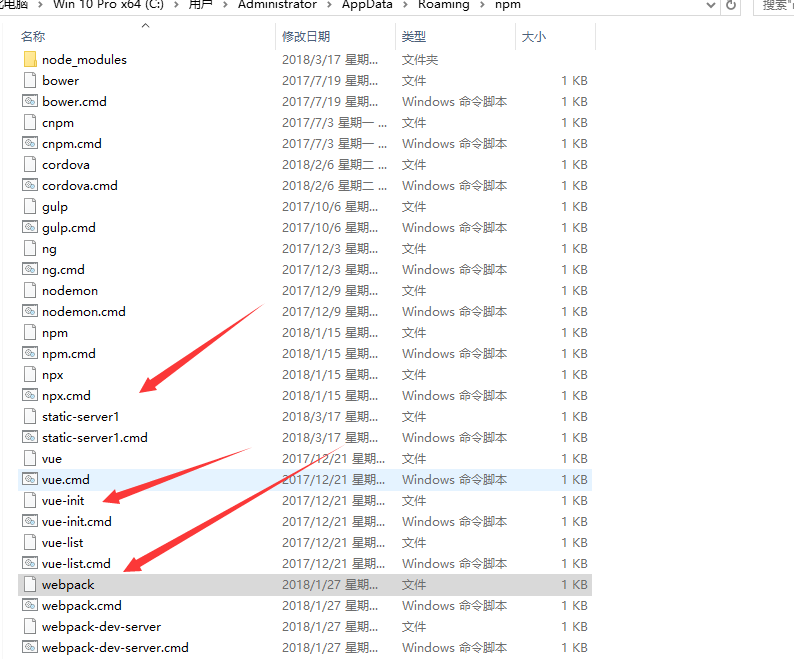Select the vue-list.cmd file name
The height and width of the screenshot is (660, 794).
click(76, 564)
